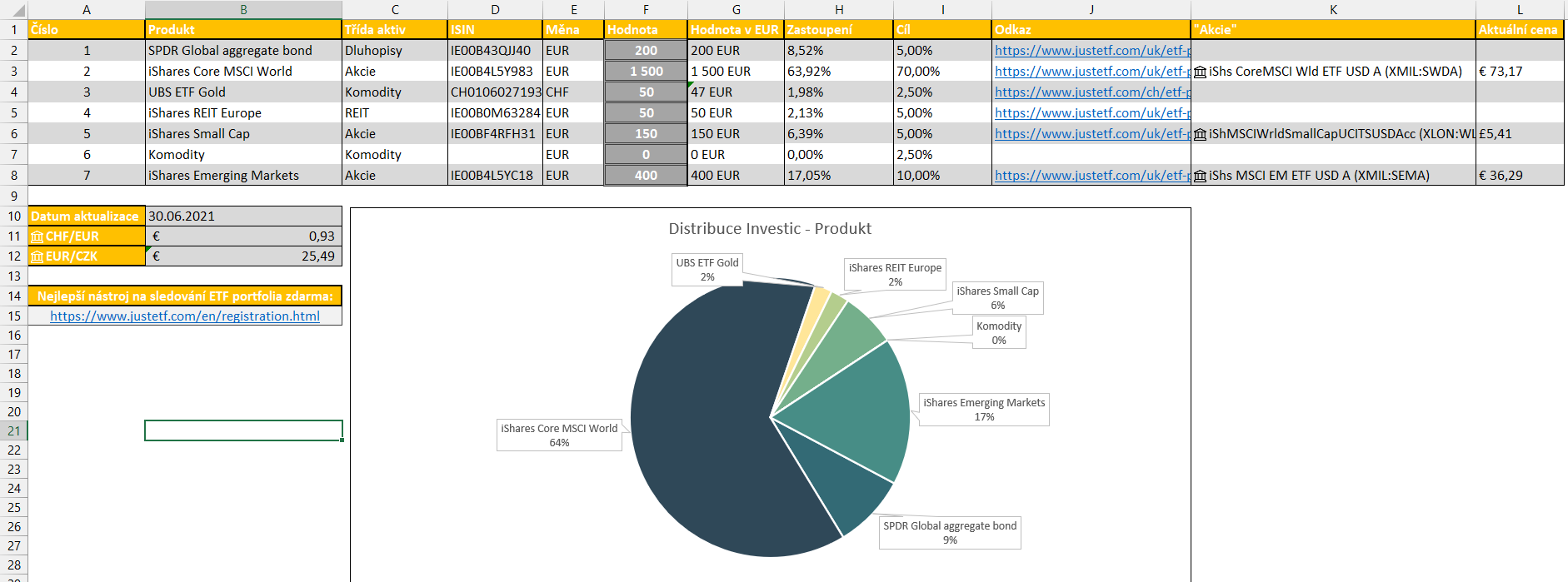Screen dimensions: 1568x582
Task: Click the chart title Distribuce Investic - Produkt
Action: point(770,229)
